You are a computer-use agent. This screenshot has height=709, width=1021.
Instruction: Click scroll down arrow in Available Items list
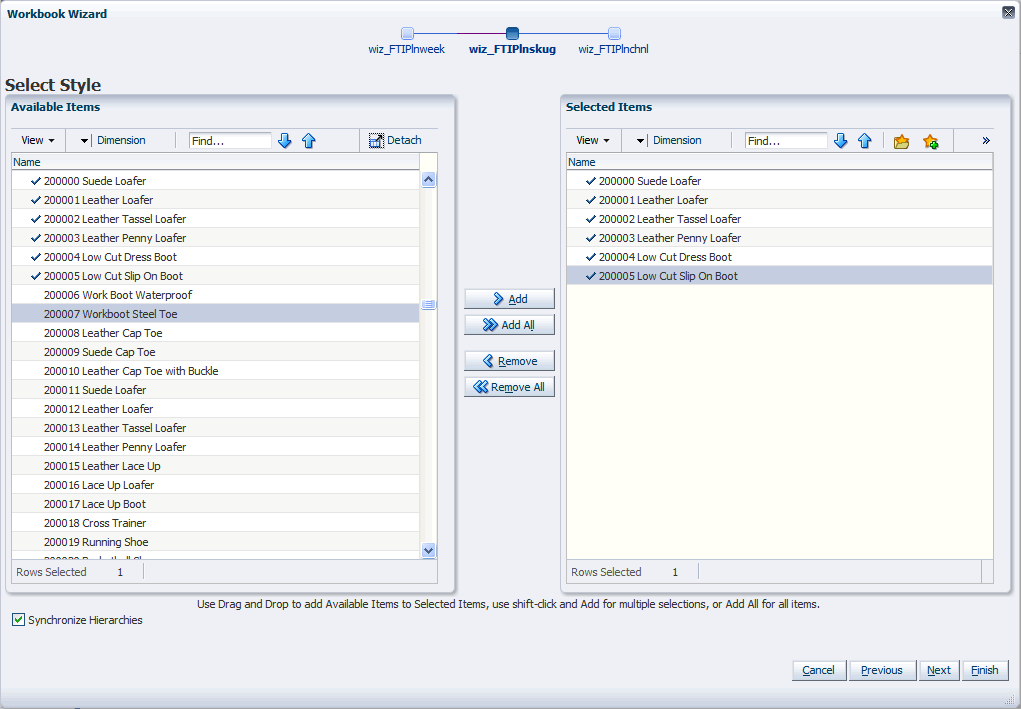pos(428,550)
